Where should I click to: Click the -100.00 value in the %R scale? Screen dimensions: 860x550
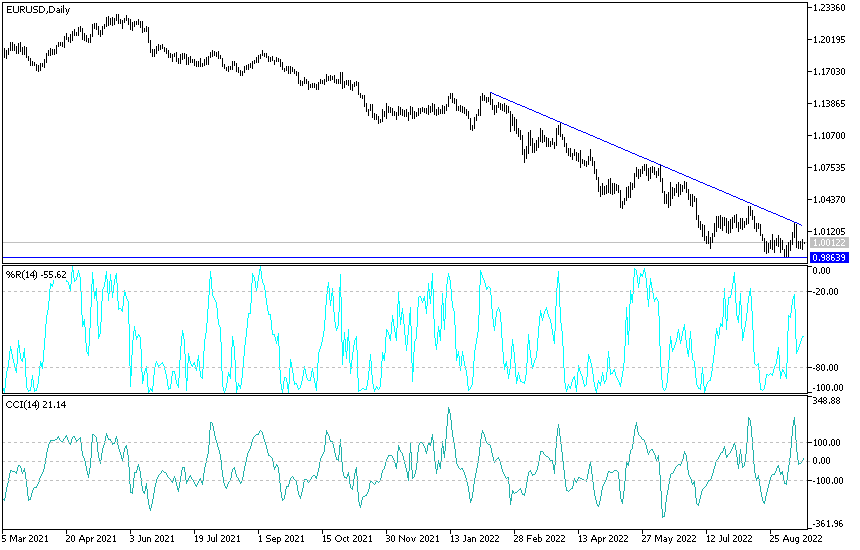[828, 388]
